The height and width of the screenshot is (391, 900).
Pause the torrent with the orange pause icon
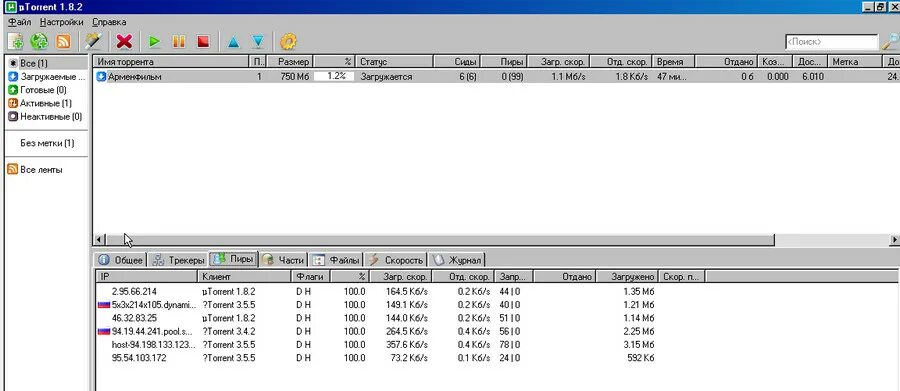[x=179, y=41]
